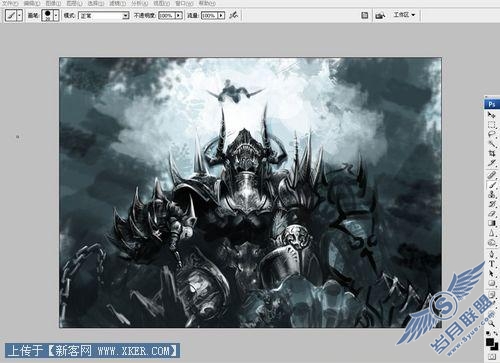Image resolution: width=500 pixels, height=363 pixels.
Task: Toggle the airbrush option
Action: (234, 15)
